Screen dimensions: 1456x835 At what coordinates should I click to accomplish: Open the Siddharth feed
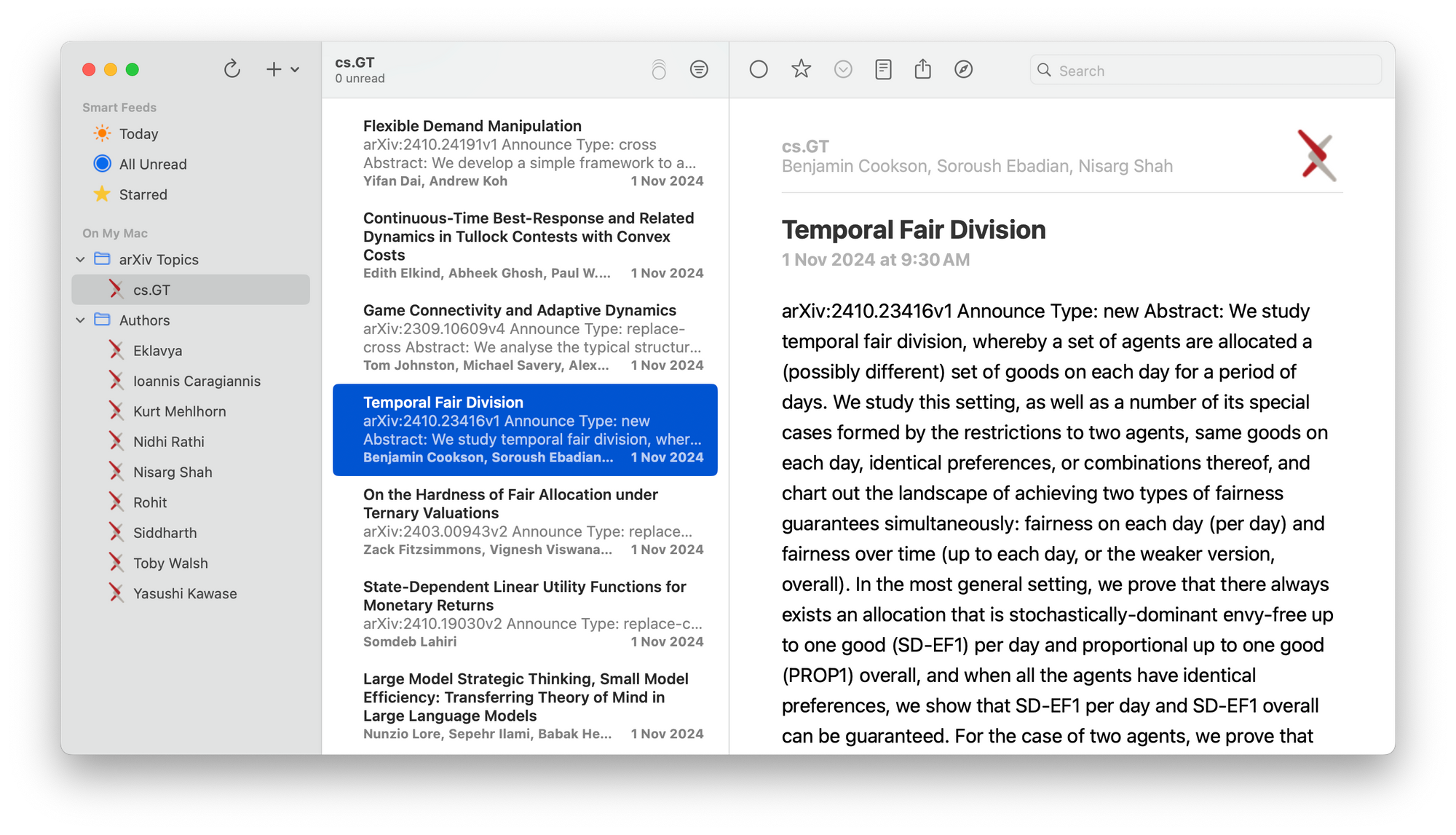pyautogui.click(x=191, y=533)
